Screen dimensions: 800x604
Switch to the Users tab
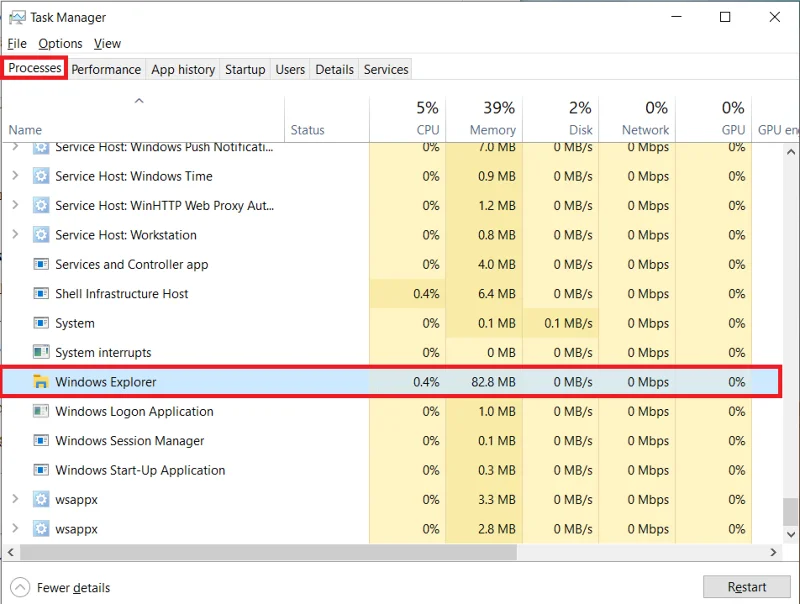tap(290, 69)
